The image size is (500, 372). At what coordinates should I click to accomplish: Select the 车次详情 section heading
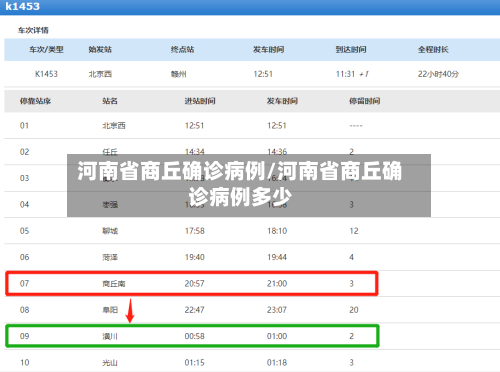pyautogui.click(x=33, y=30)
